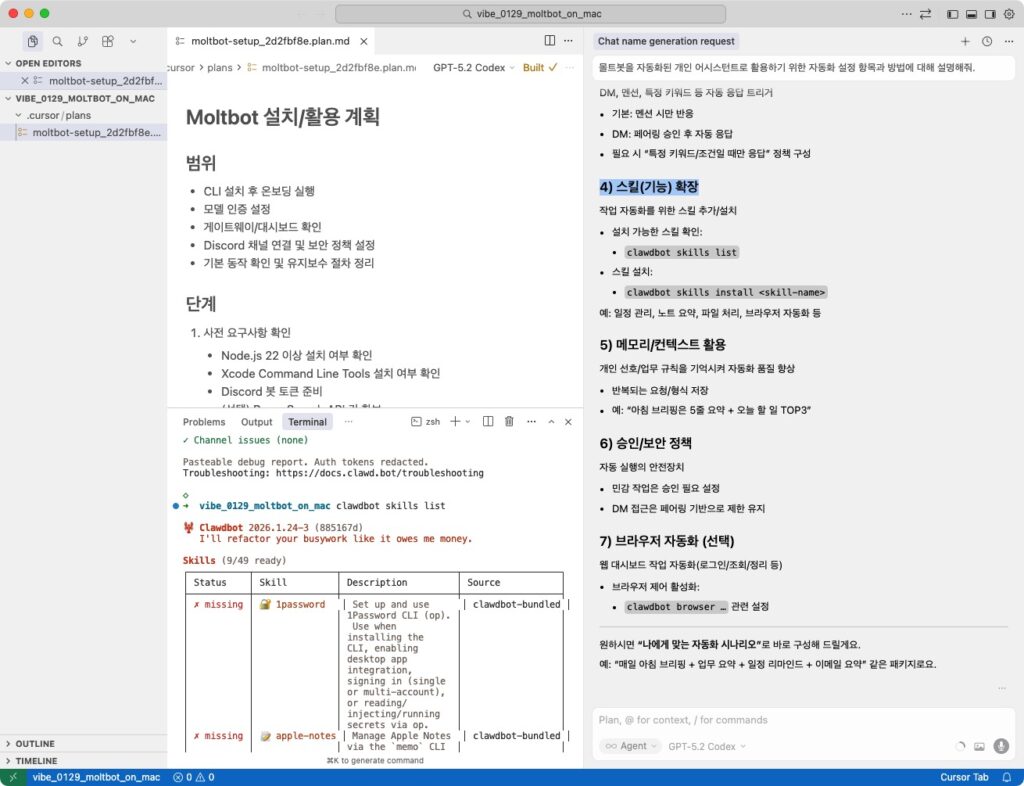Click the Cursor Tab status bar button
Screen dimensions: 1024x786
(964, 777)
